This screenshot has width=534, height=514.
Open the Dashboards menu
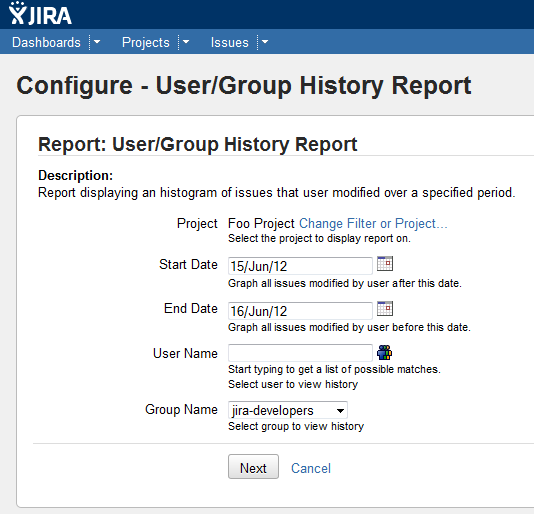(46, 43)
